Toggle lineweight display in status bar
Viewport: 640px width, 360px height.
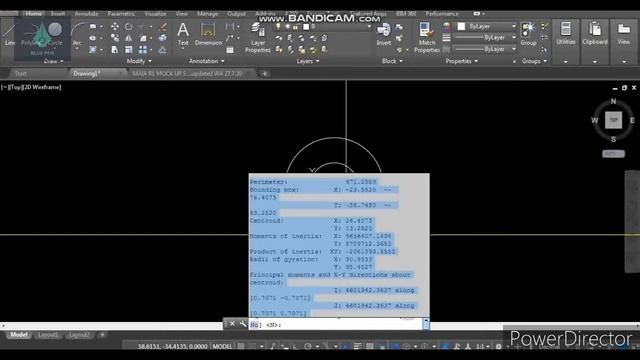(x=357, y=346)
